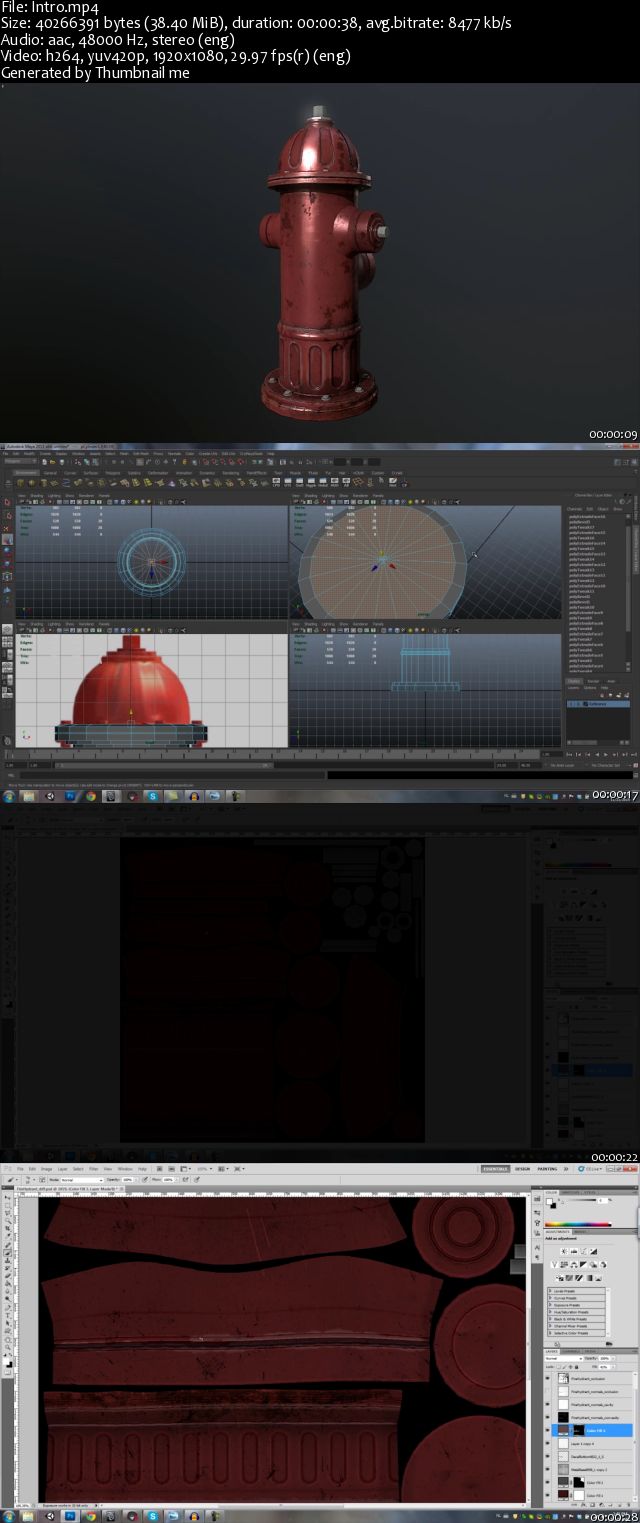The image size is (640, 1523).
Task: Hide the Color Fill 2 layer
Action: click(x=547, y=1482)
